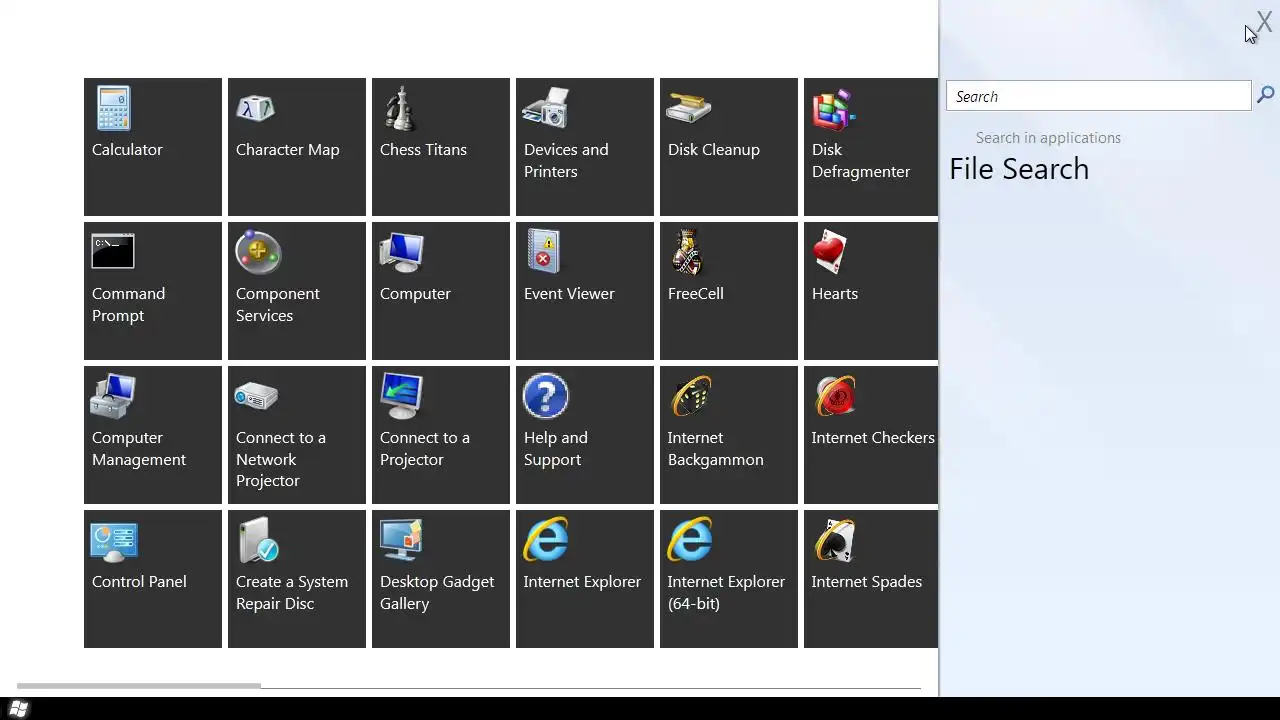Launch Internet Explorer (64-bit) tile
1280x720 pixels.
point(729,579)
